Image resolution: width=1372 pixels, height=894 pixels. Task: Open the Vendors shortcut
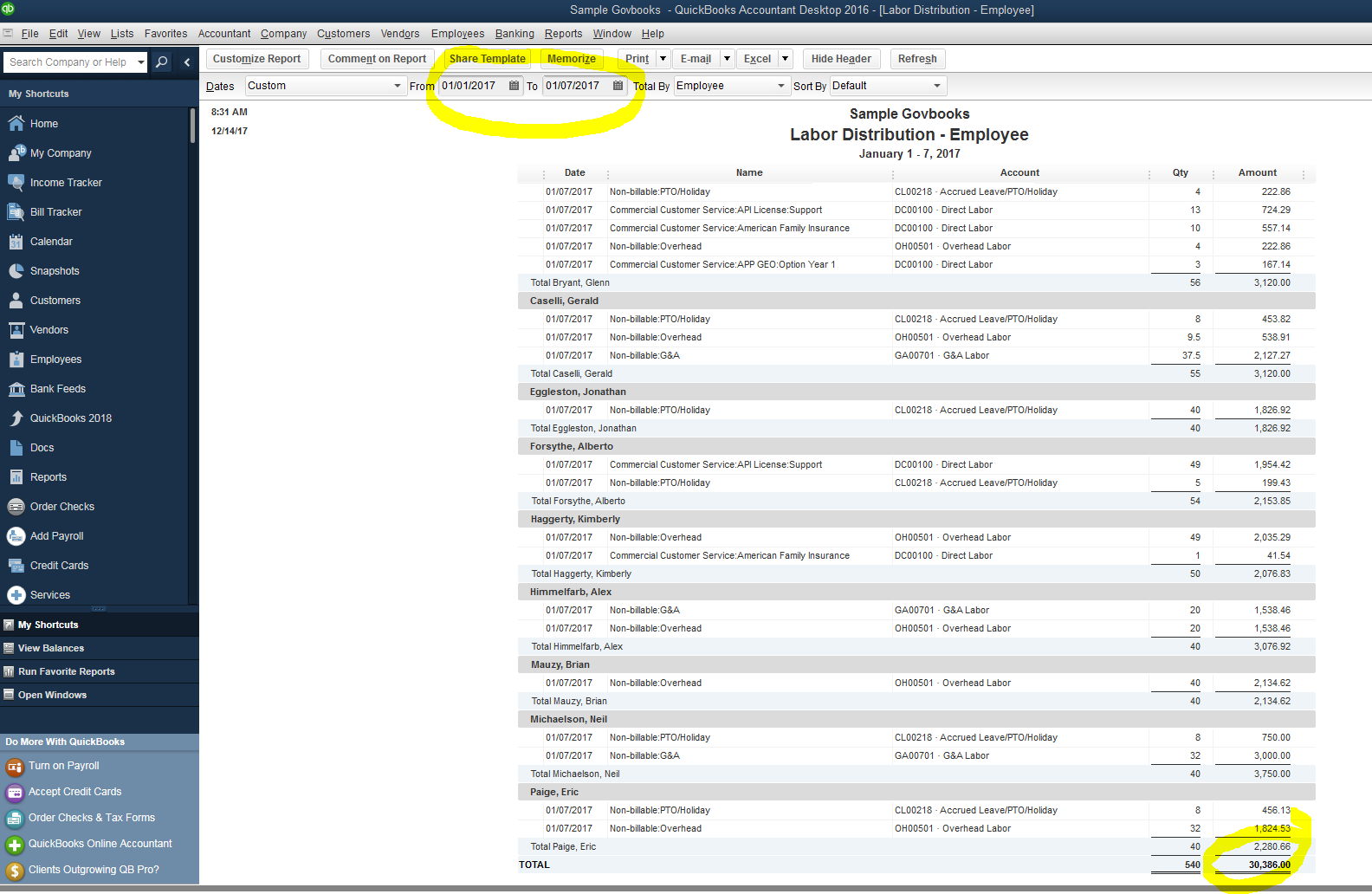(49, 330)
